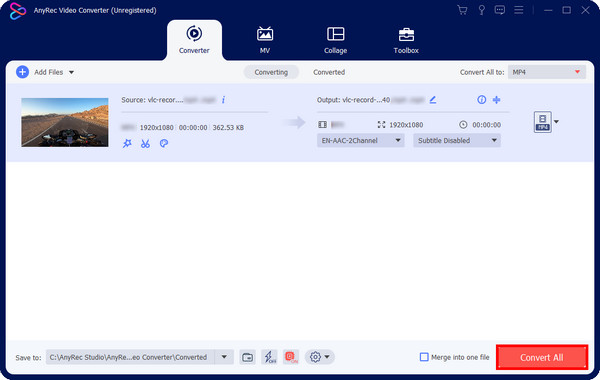Select the Converting tab
The width and height of the screenshot is (600, 380).
(271, 72)
